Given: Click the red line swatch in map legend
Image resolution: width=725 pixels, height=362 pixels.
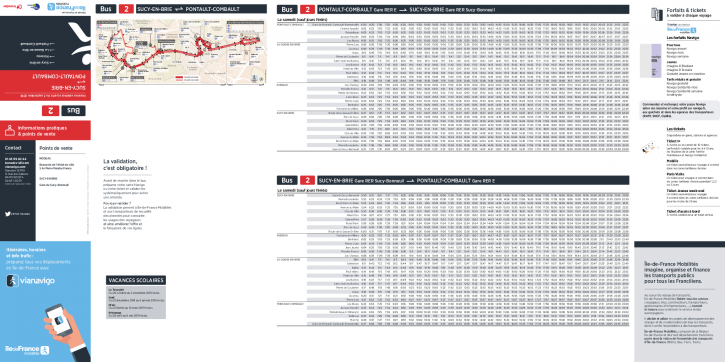Looking at the screenshot, I should [x=180, y=77].
